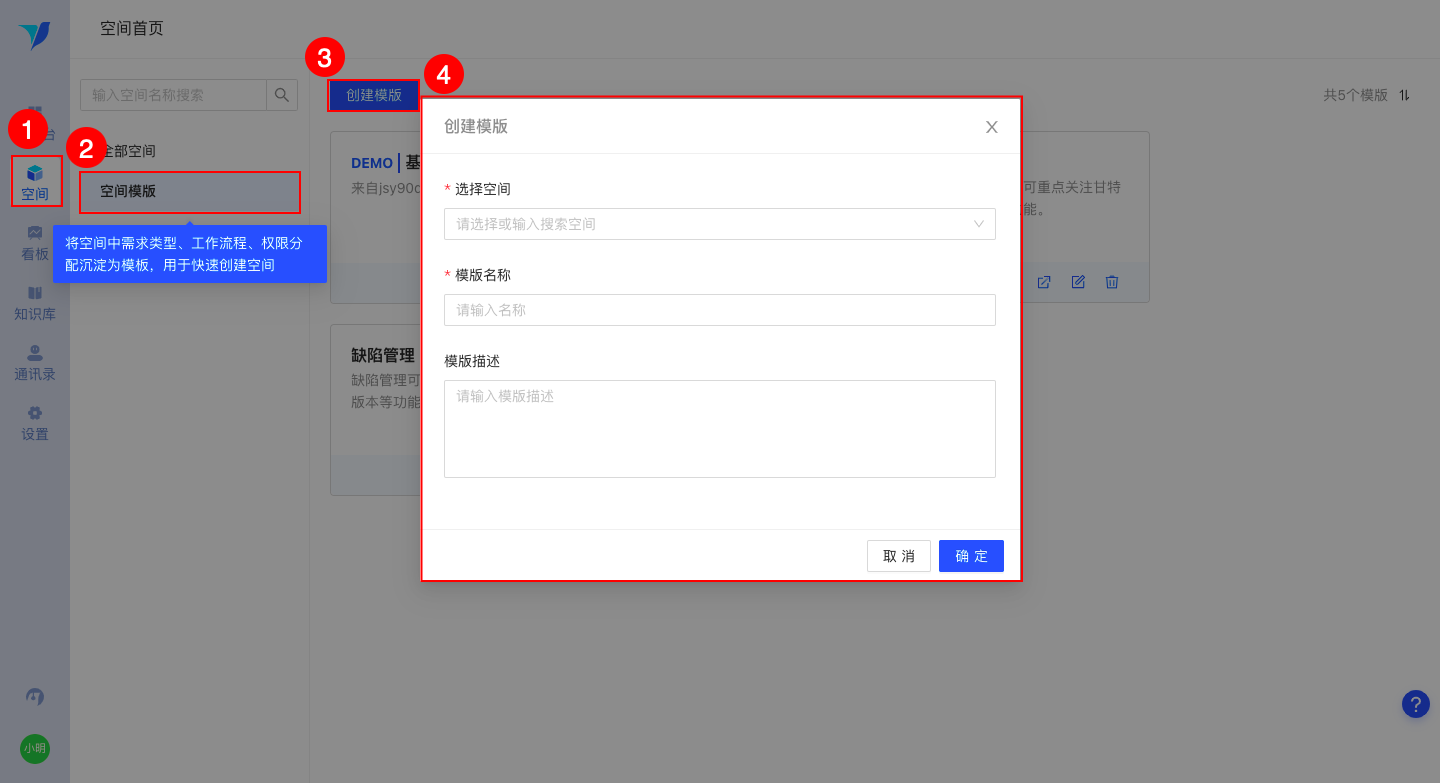Click the 输入空间名称搜索 search box

click(x=173, y=95)
